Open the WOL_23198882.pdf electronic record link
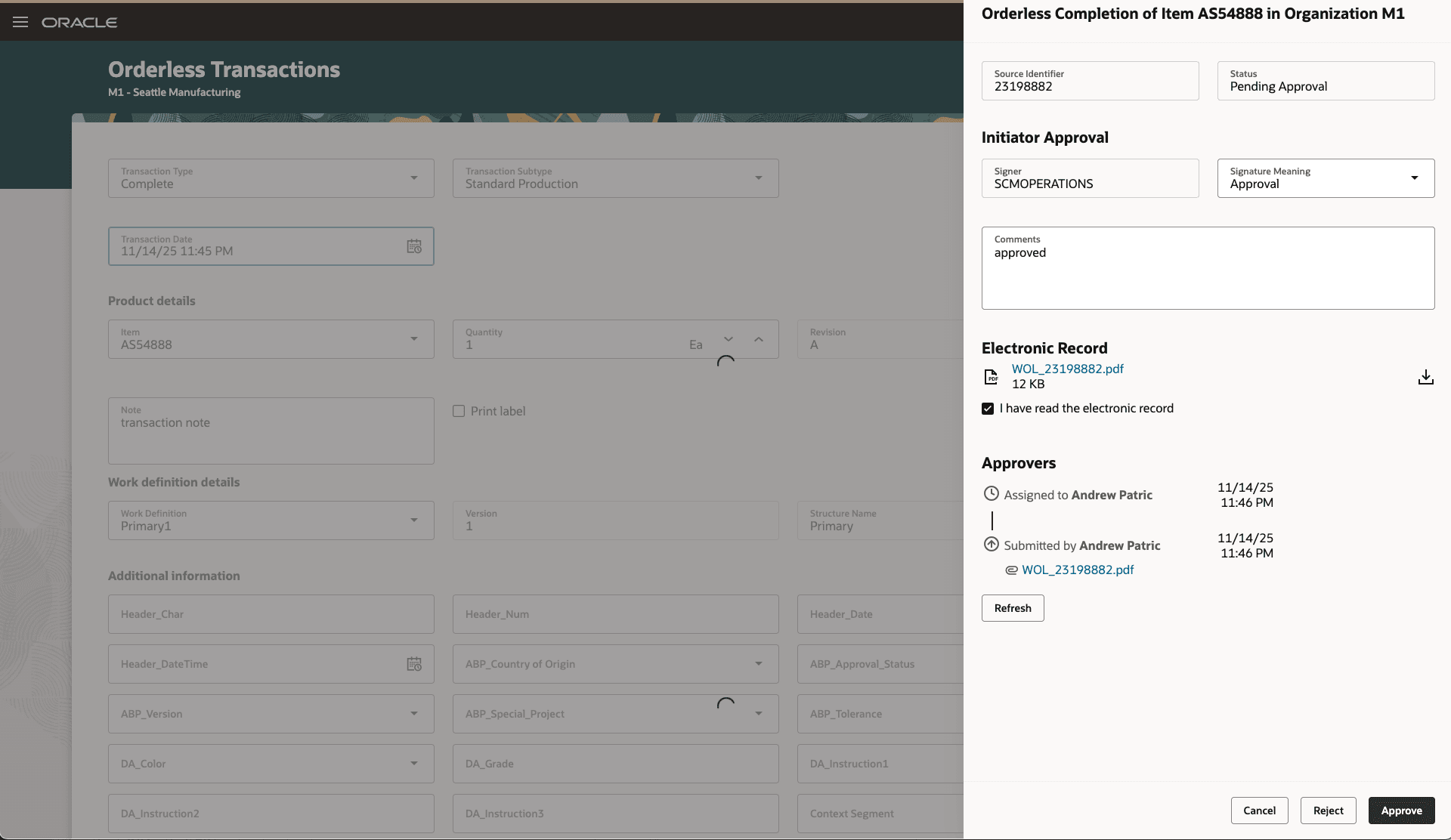1451x840 pixels. pos(1067,369)
